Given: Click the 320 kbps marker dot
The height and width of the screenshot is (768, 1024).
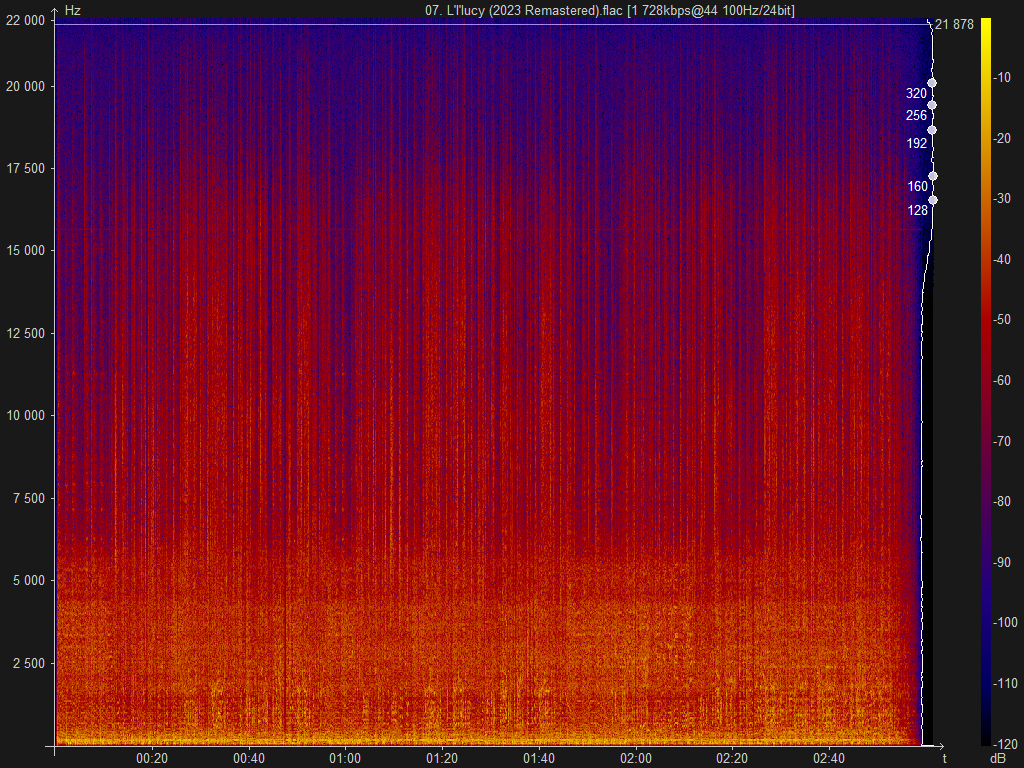Looking at the screenshot, I should (x=932, y=83).
